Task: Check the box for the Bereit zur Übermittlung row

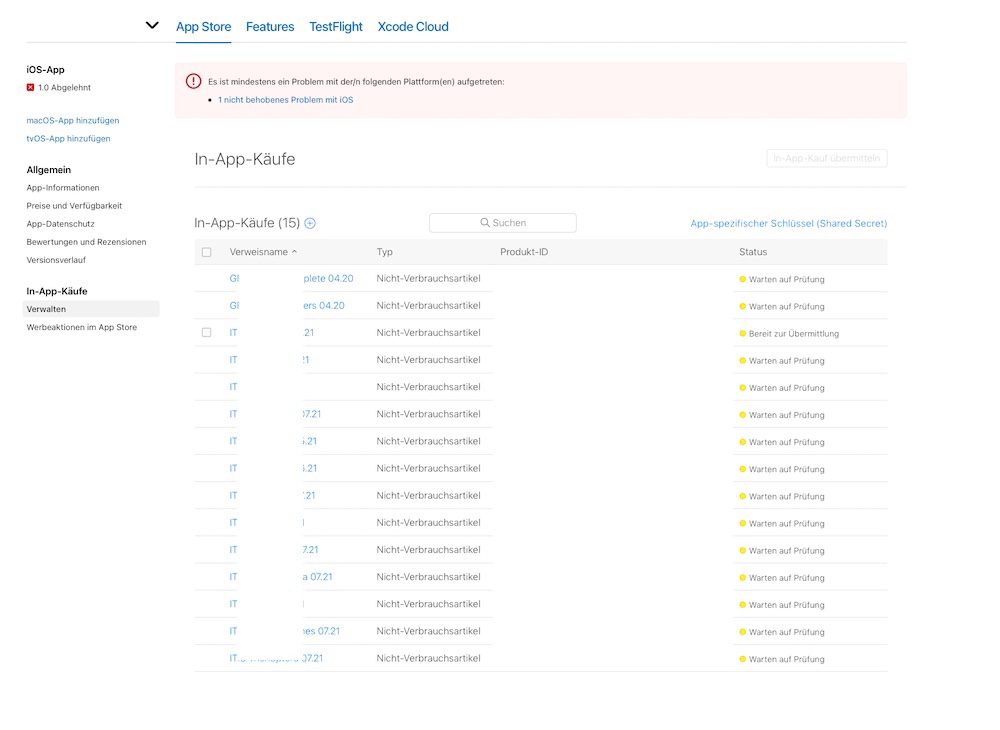Action: coord(207,333)
